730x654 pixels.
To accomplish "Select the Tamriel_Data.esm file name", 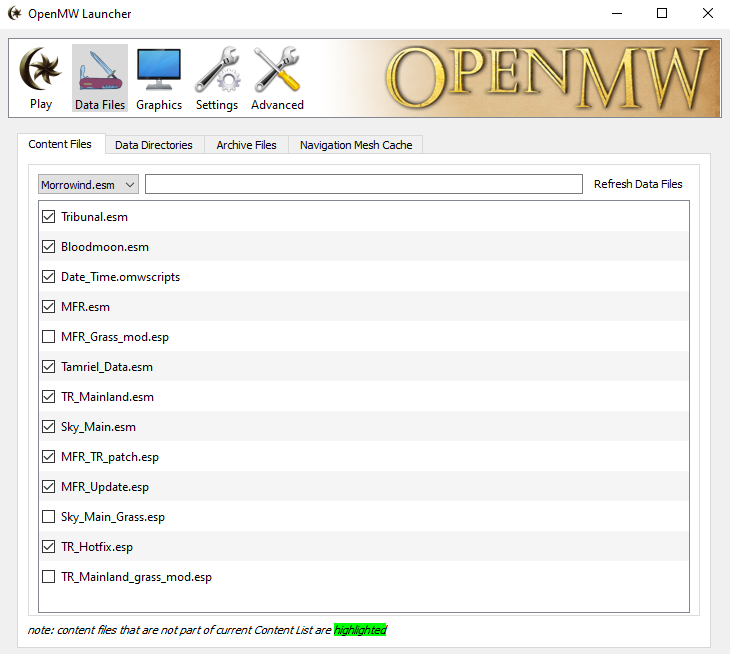I will click(x=107, y=367).
